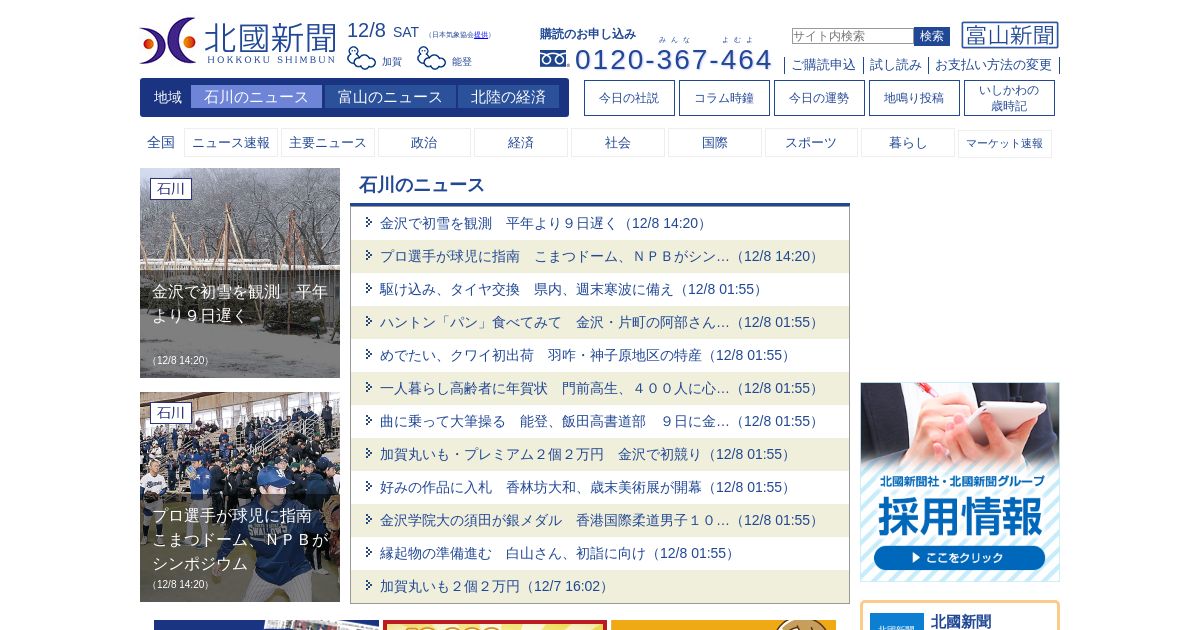1200x630 pixels.
Task: Focus the site search input field
Action: tap(852, 36)
